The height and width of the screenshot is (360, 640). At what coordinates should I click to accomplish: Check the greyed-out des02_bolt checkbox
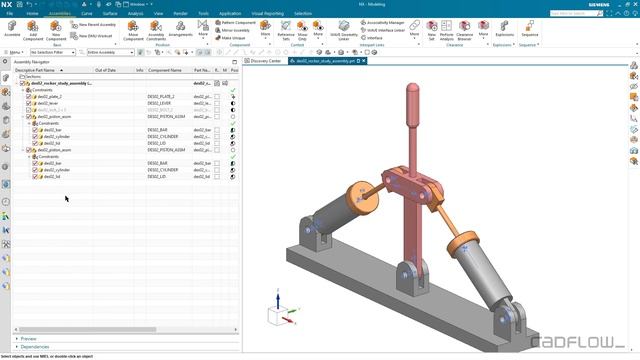[29, 110]
